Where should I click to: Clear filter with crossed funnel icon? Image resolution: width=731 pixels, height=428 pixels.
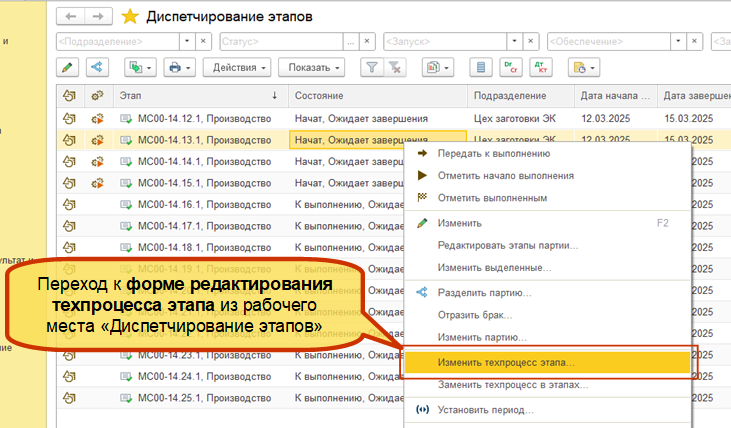coord(395,68)
